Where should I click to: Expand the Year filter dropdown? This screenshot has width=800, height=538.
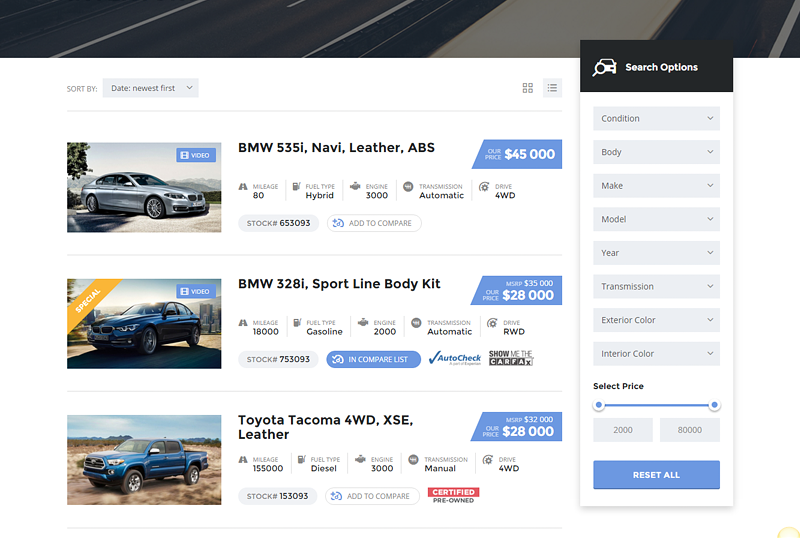click(656, 253)
